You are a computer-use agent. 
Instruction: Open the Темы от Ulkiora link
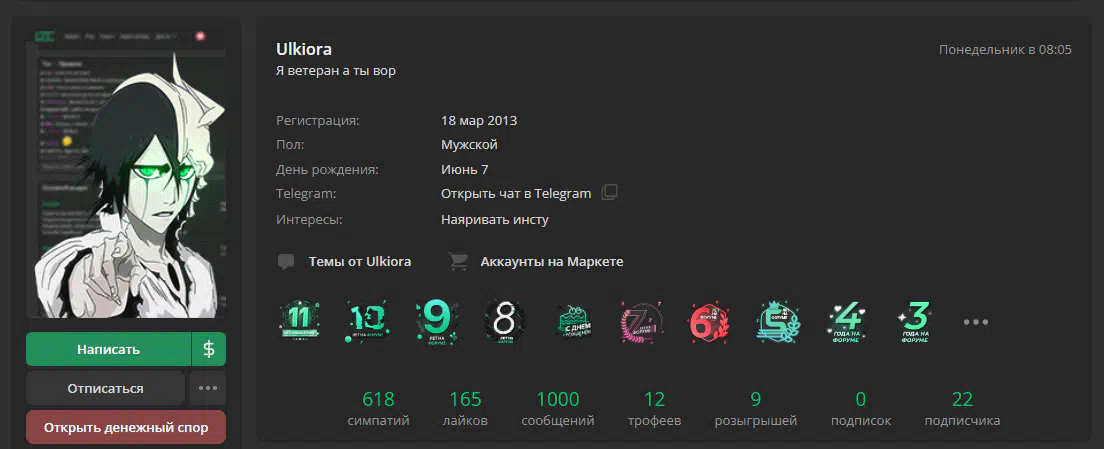point(360,262)
